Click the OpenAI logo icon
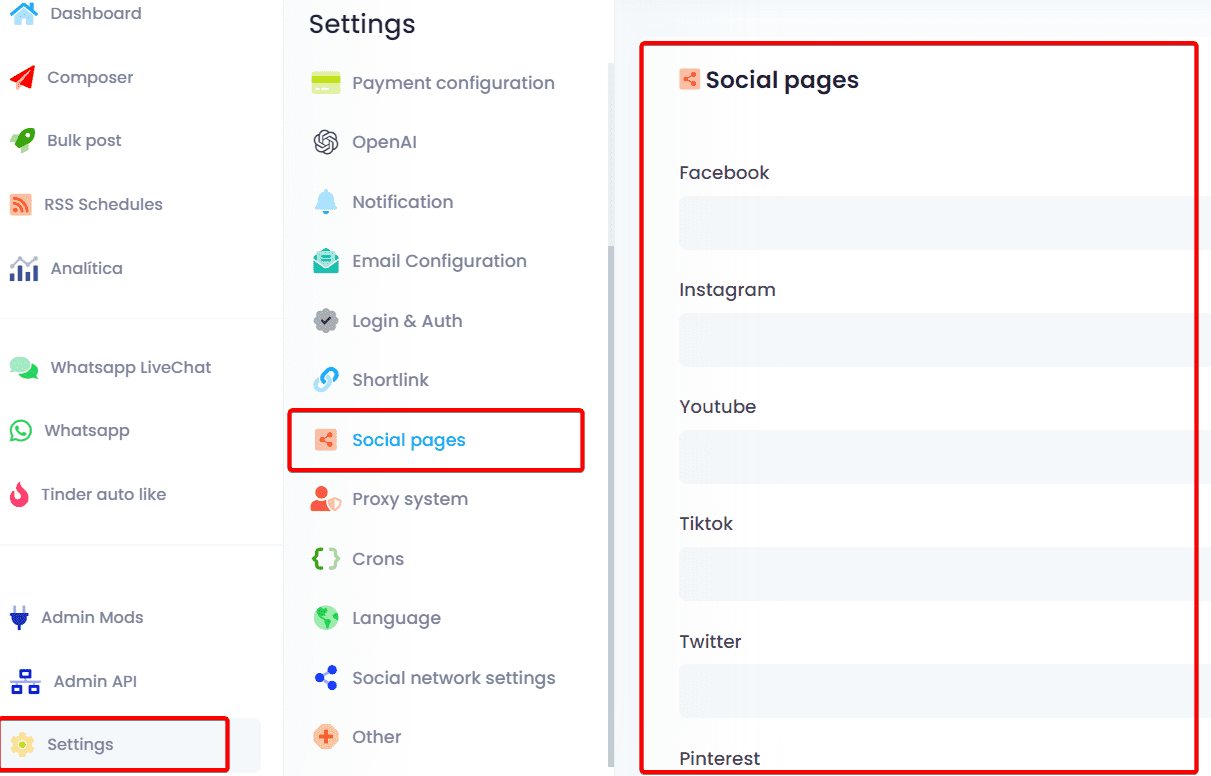 coord(326,142)
